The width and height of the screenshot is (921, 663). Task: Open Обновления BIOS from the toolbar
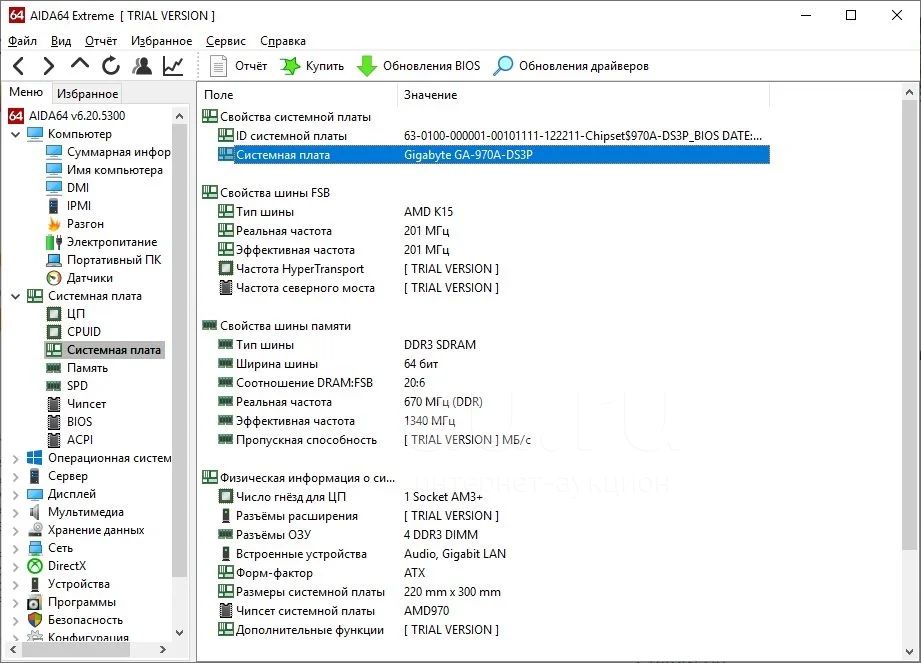pyautogui.click(x=418, y=66)
